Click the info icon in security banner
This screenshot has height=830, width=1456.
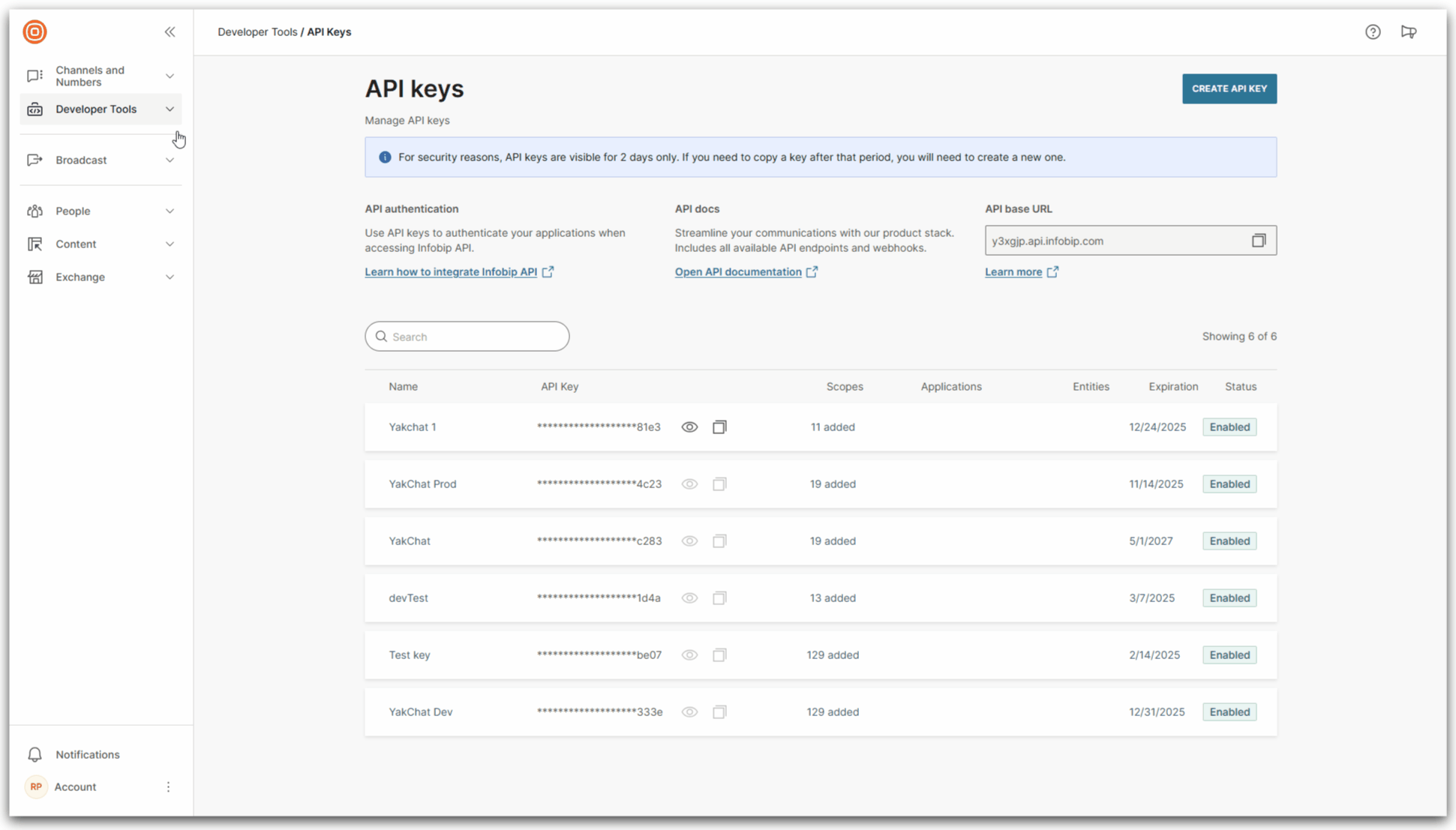point(385,157)
